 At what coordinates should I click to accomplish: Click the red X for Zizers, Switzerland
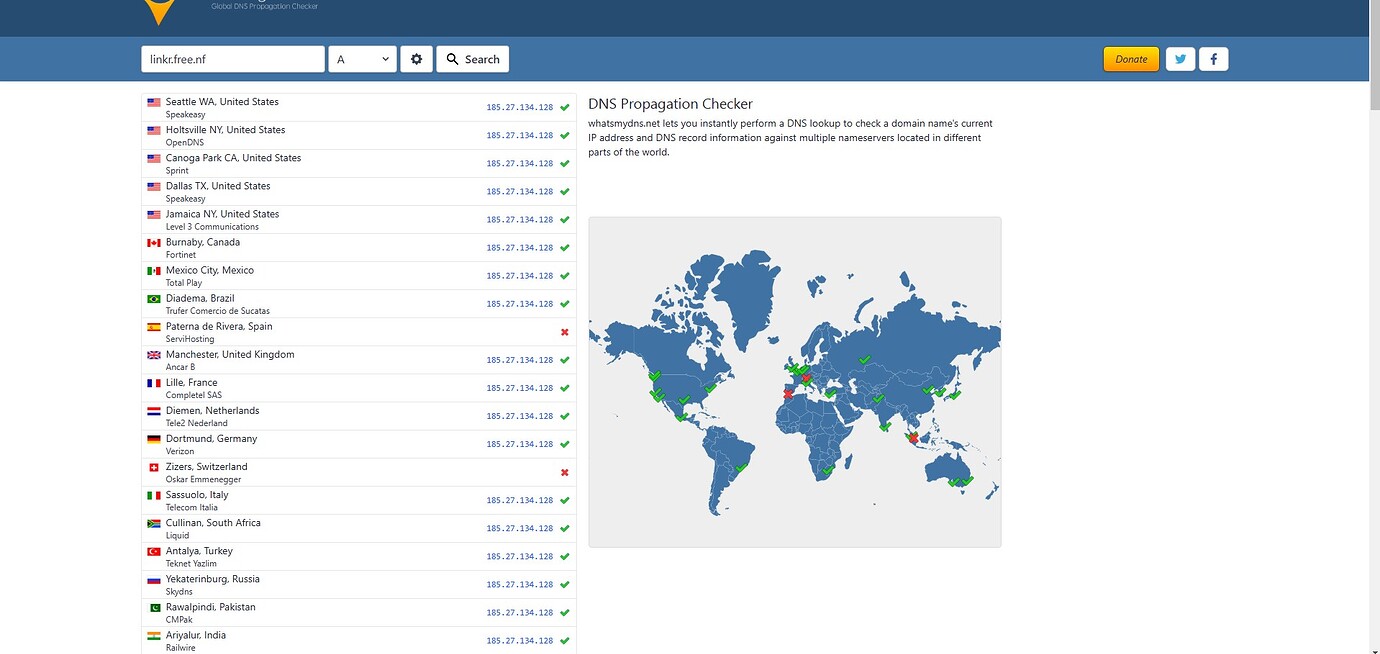[564, 472]
